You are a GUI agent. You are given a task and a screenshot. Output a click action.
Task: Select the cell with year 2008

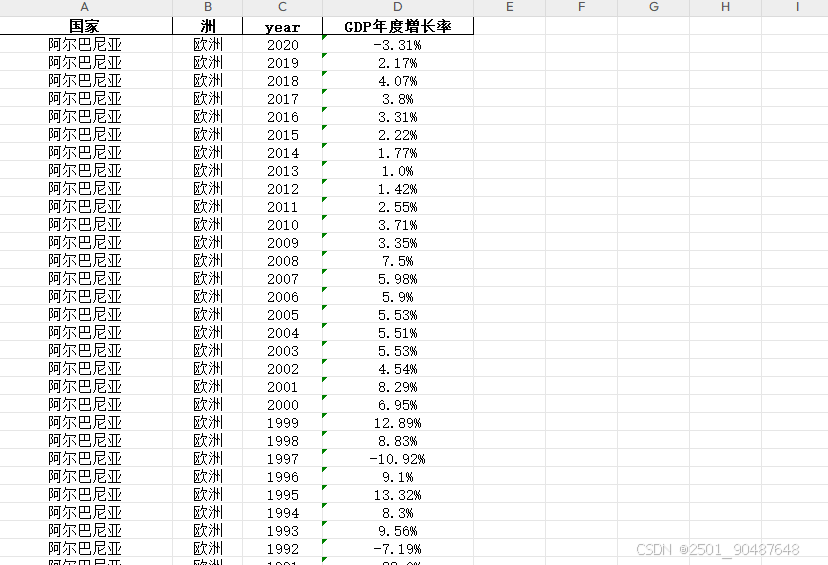click(283, 261)
